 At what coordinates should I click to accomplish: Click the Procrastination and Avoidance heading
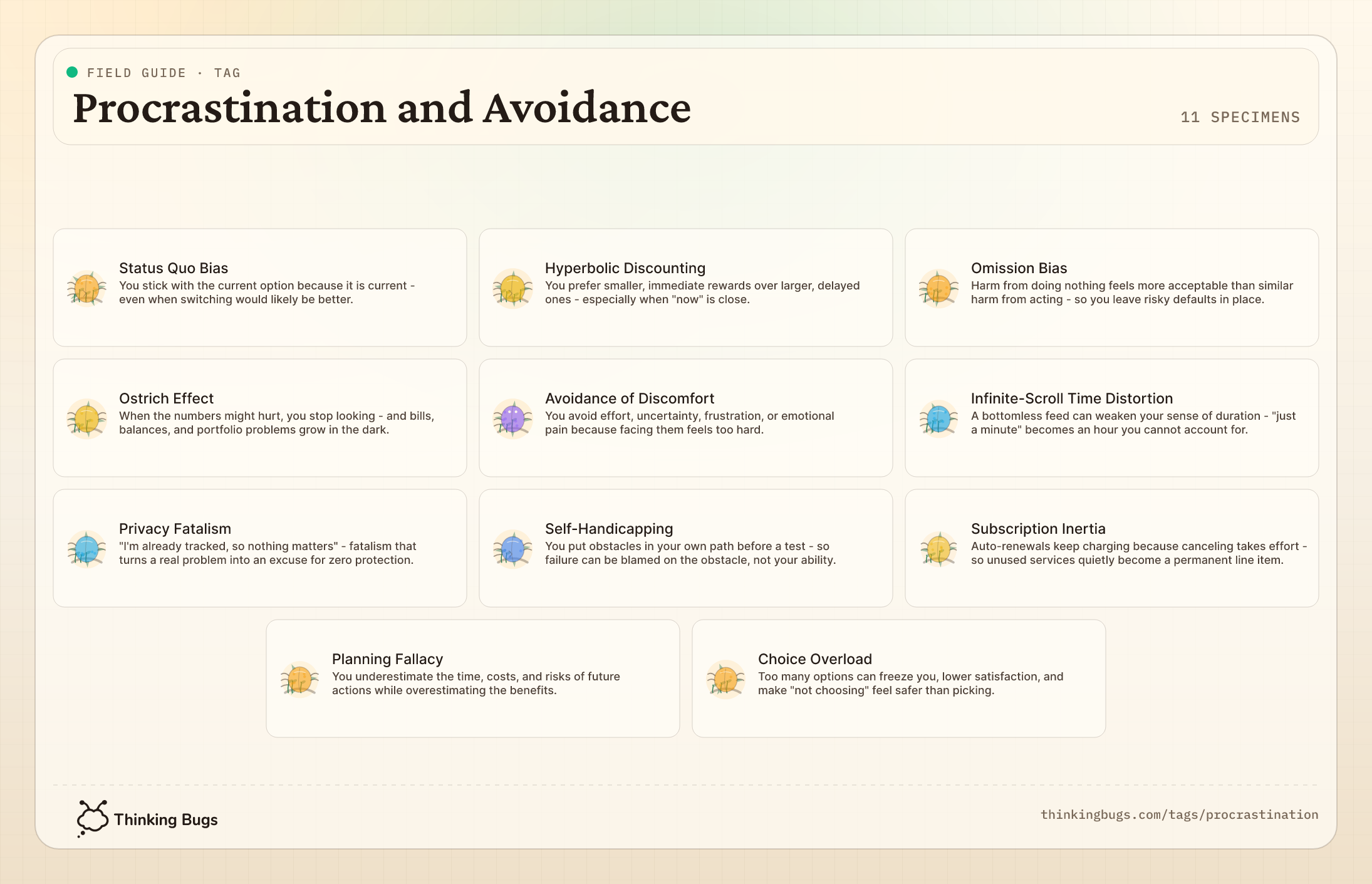(x=382, y=108)
